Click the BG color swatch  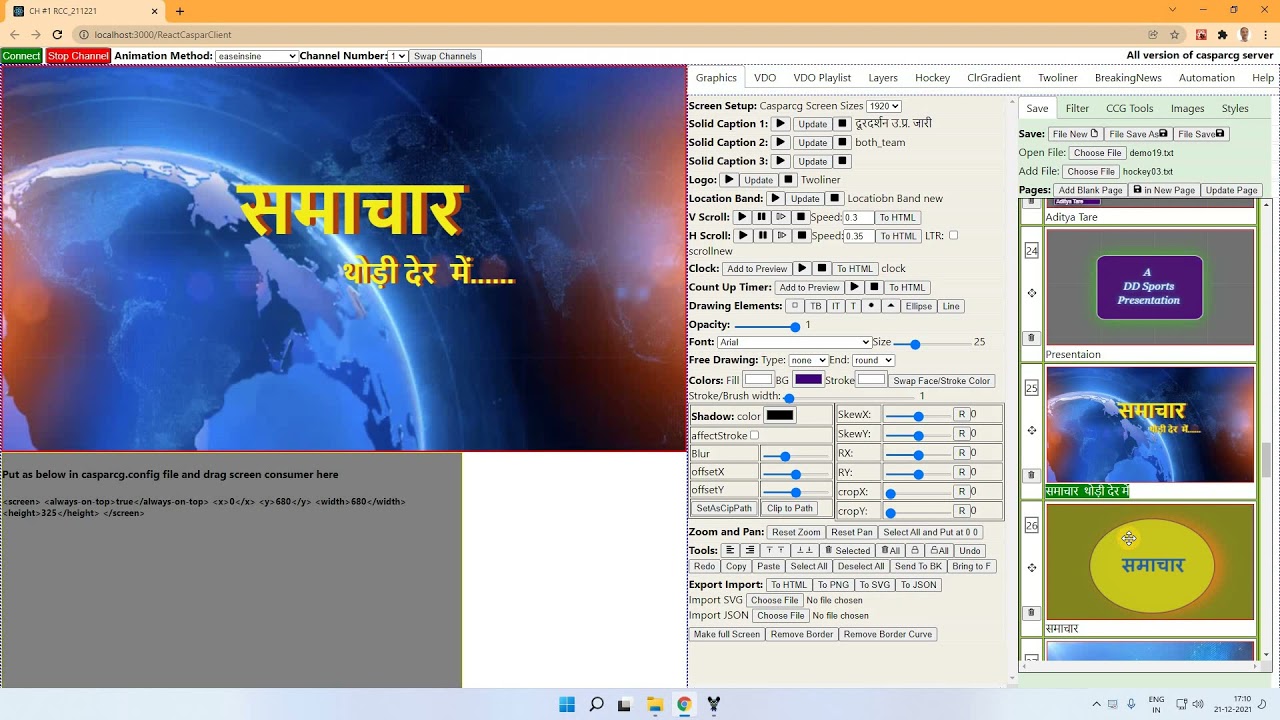808,380
